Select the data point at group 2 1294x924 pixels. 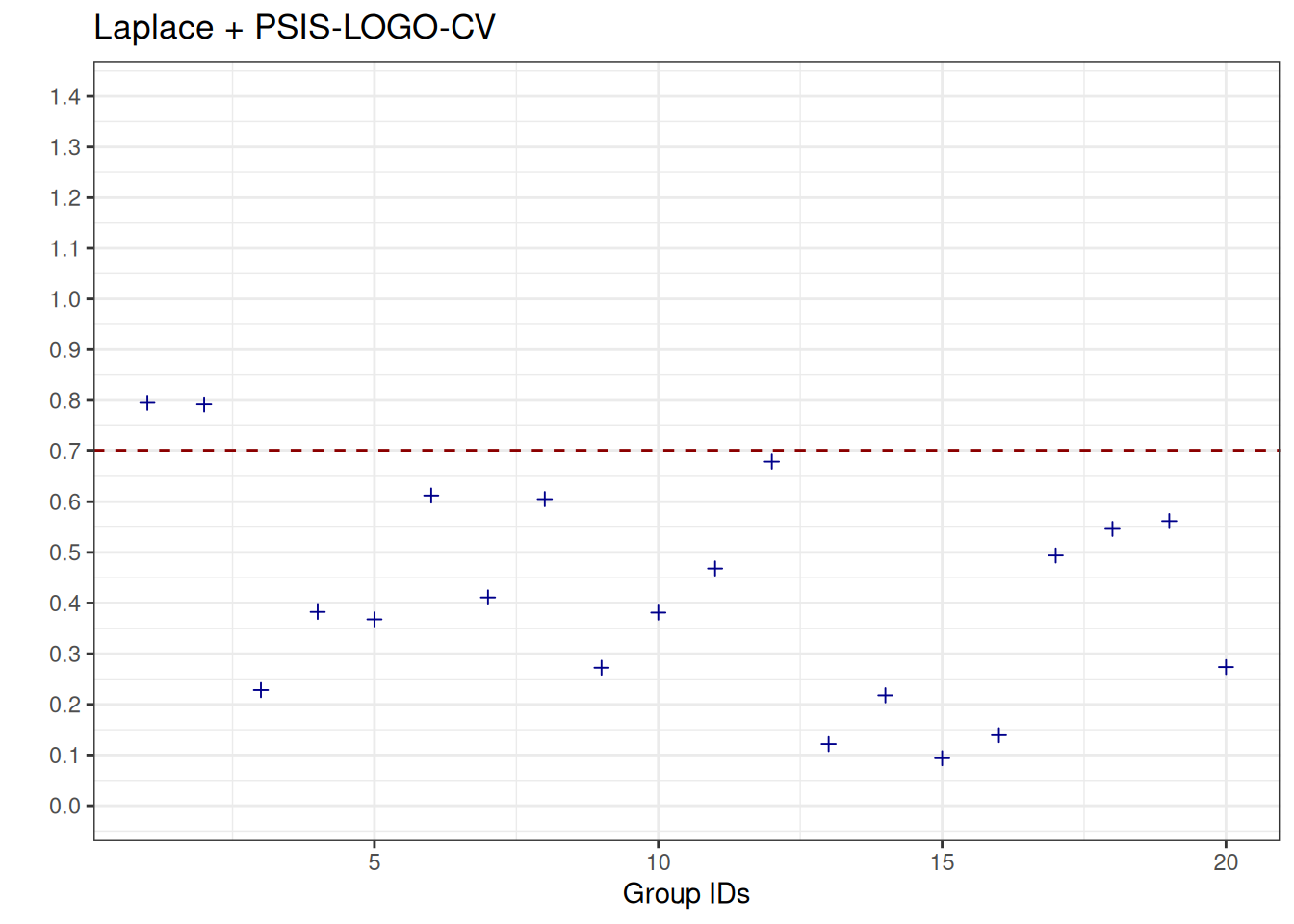[204, 404]
